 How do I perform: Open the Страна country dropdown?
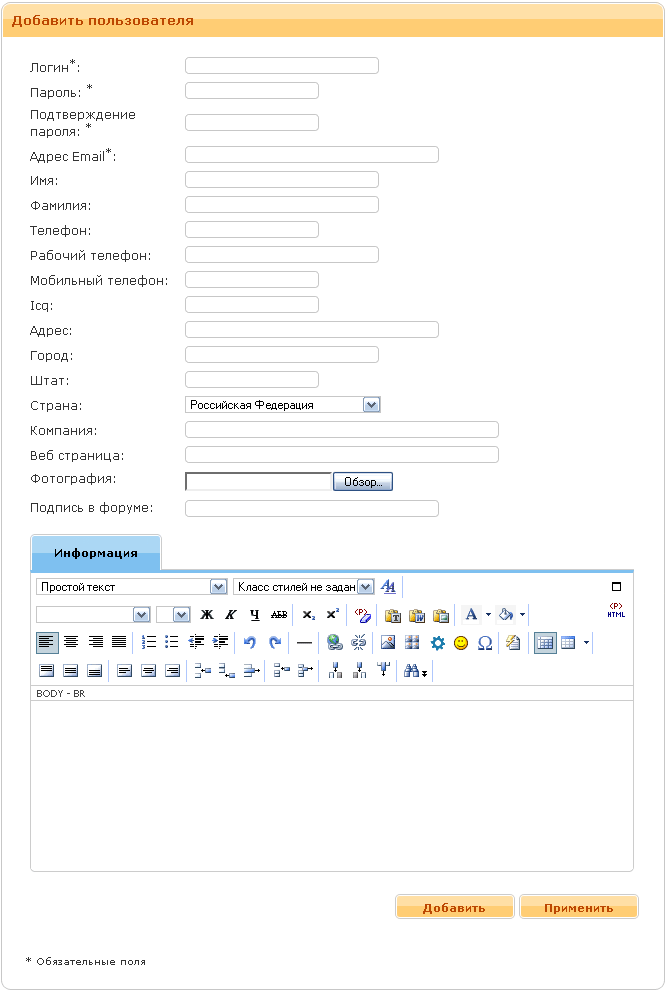(371, 405)
